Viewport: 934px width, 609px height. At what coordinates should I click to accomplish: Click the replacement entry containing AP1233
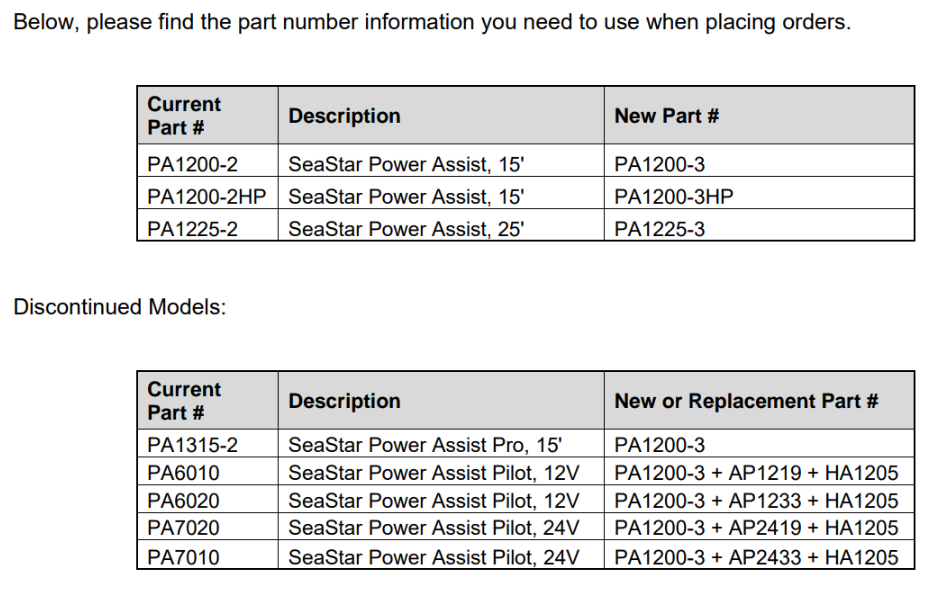click(756, 501)
